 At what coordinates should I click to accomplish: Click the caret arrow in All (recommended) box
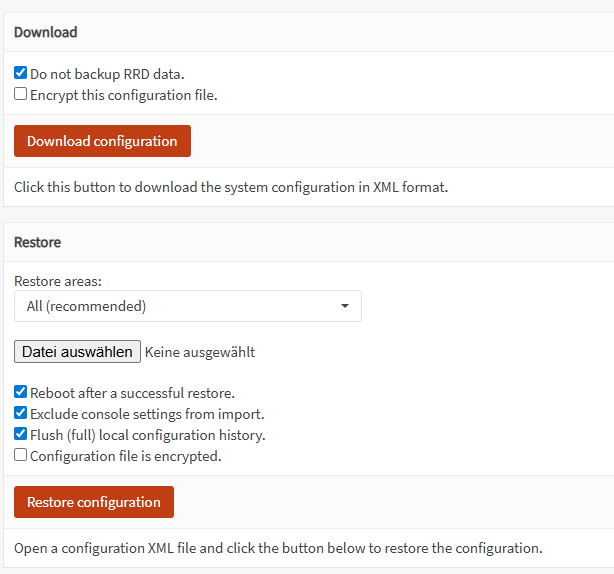tap(345, 306)
